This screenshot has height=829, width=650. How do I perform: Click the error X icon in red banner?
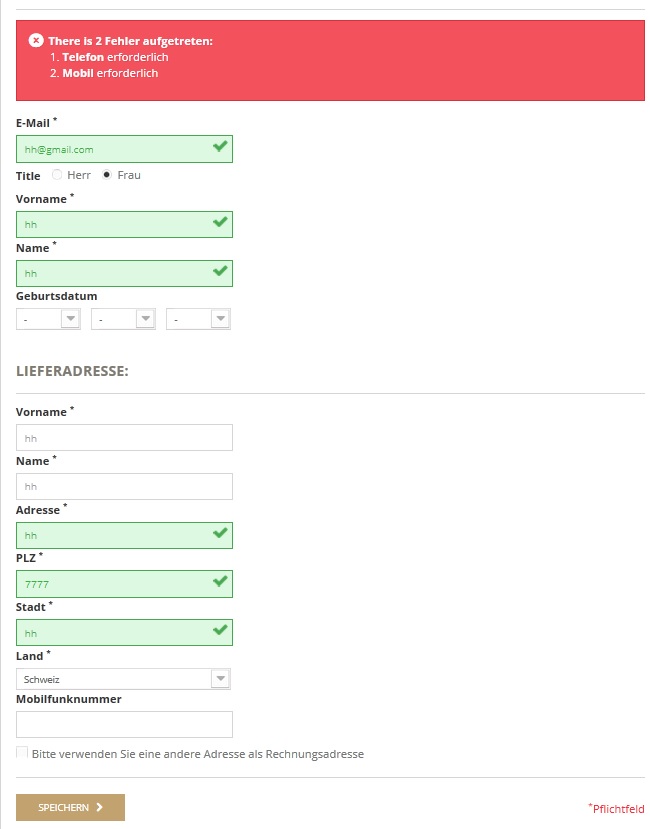(x=35, y=40)
